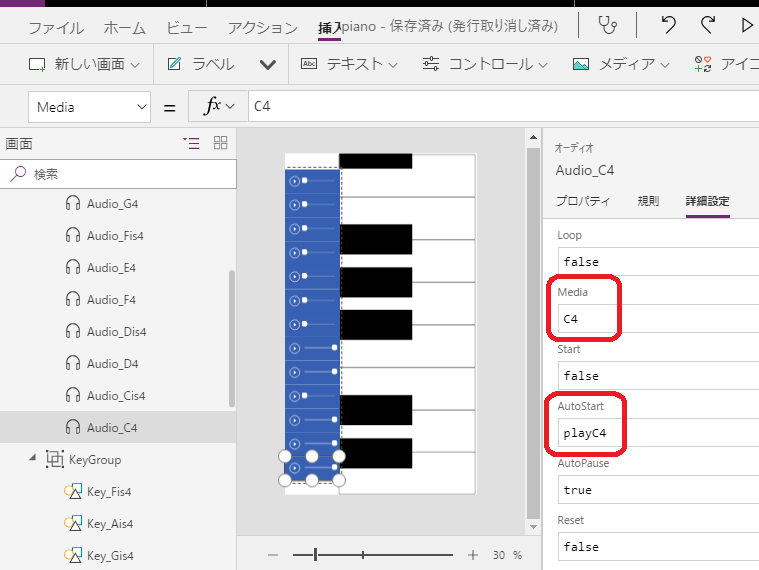Click play on the topmost audio control
The width and height of the screenshot is (759, 570).
(x=294, y=181)
